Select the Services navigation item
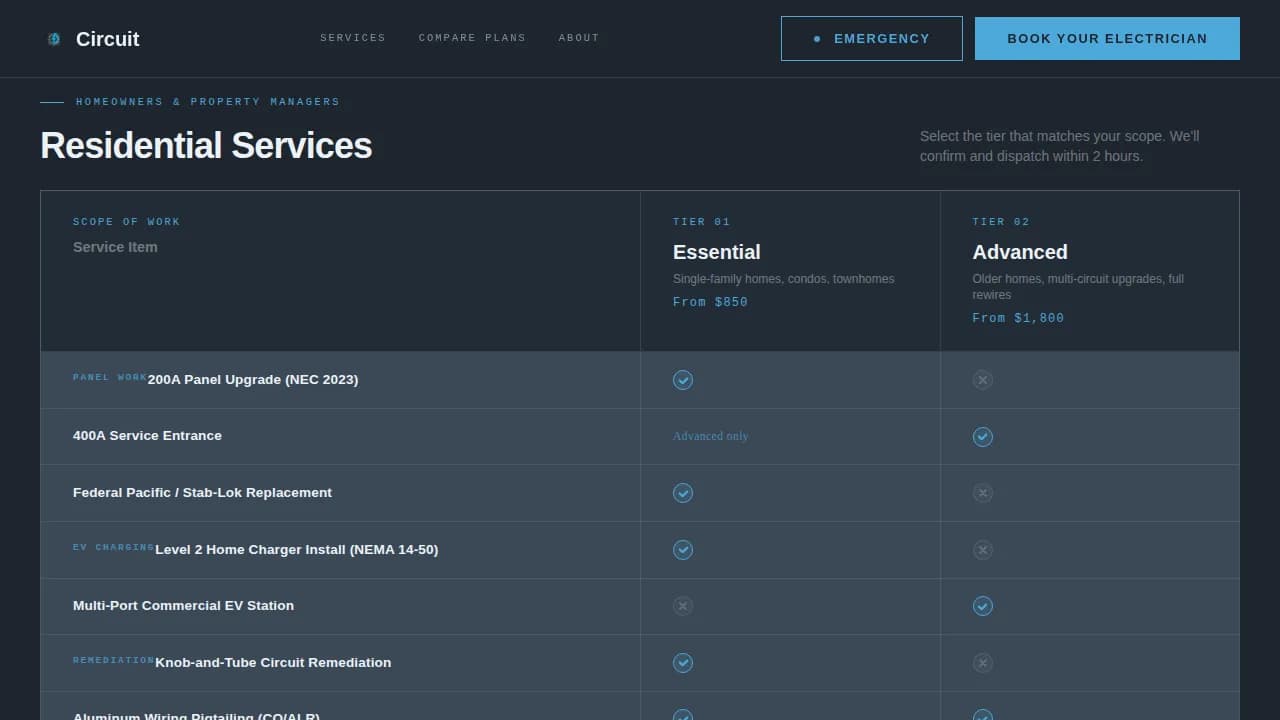Screen dimensions: 1280x720 [x=353, y=38]
